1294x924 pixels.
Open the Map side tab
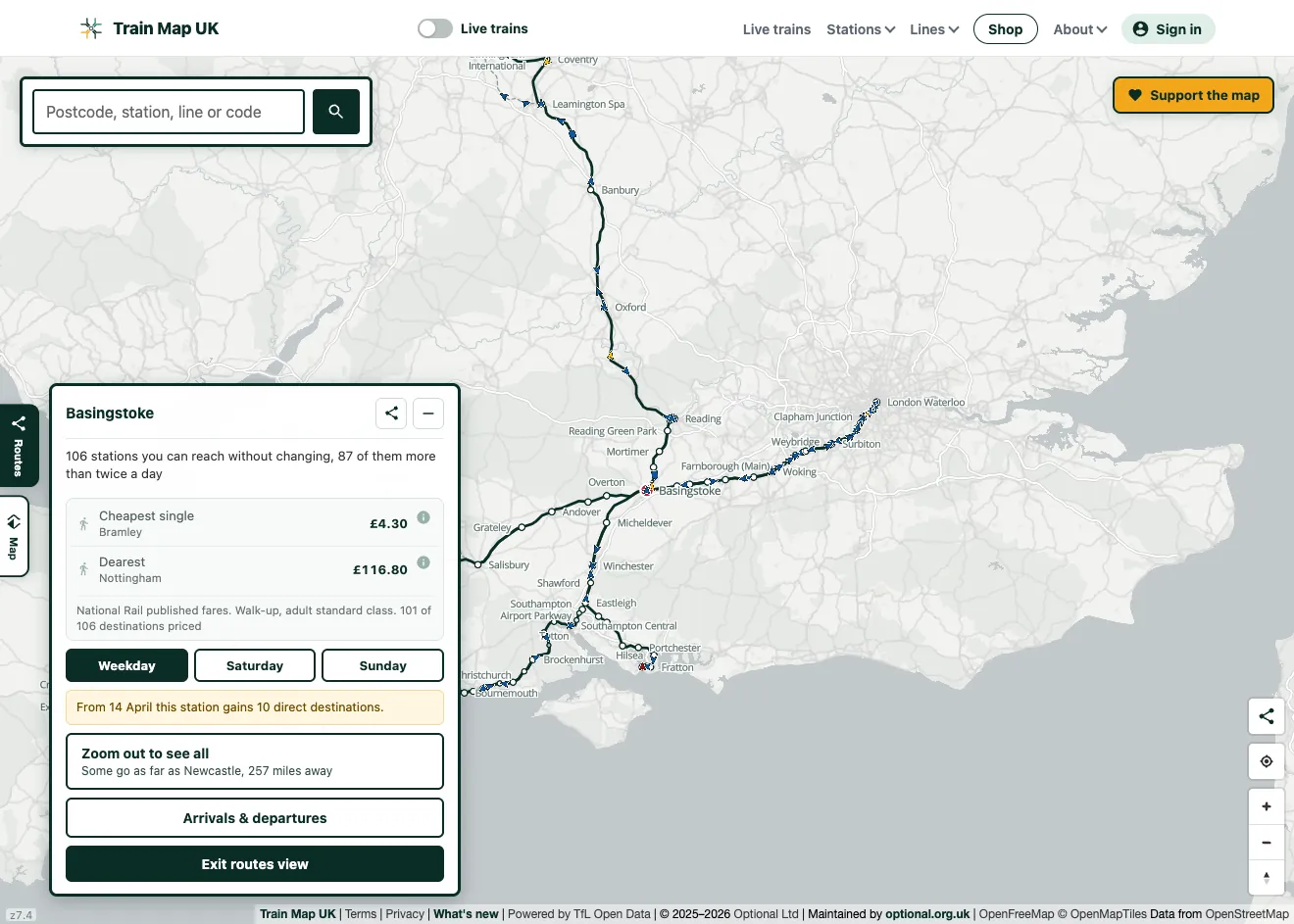click(x=14, y=536)
